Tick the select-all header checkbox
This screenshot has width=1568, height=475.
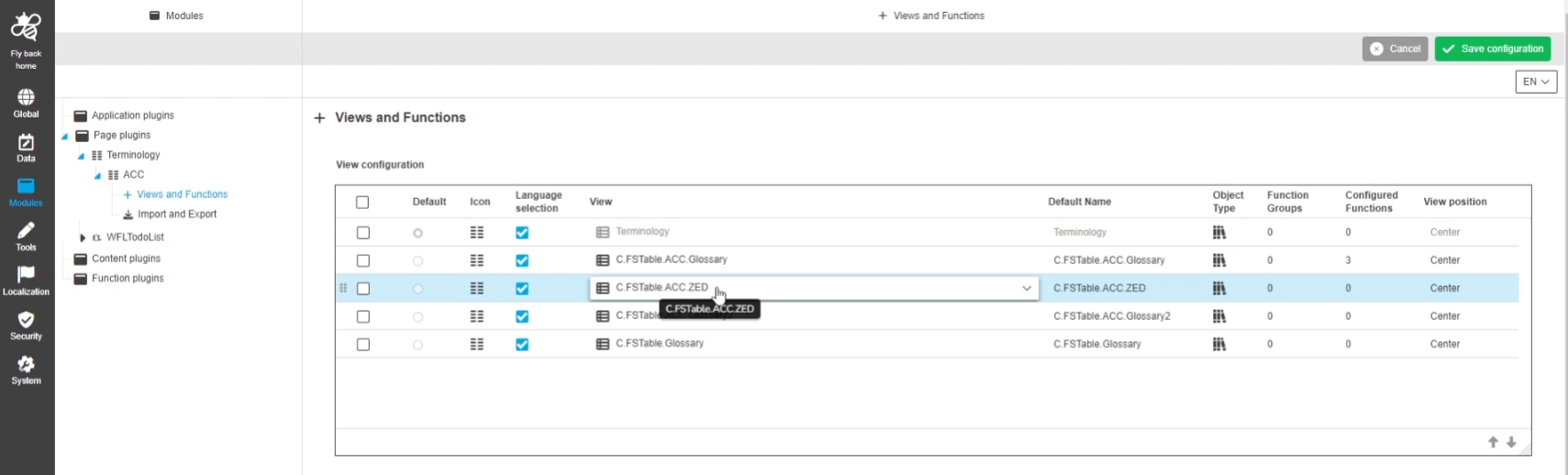[x=362, y=202]
